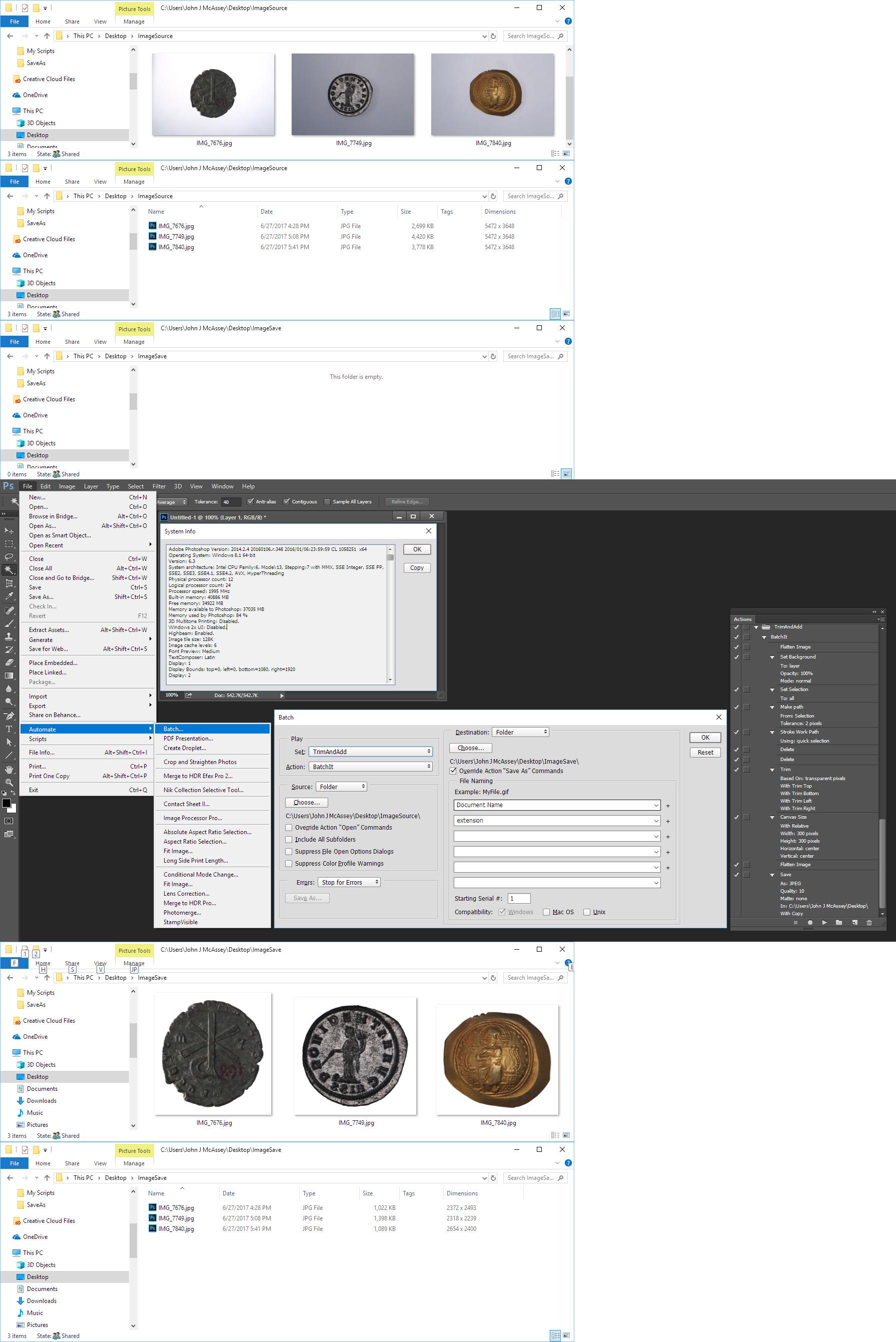Click the trash icon in Actions panel
The width and height of the screenshot is (896, 1342).
pyautogui.click(x=869, y=922)
